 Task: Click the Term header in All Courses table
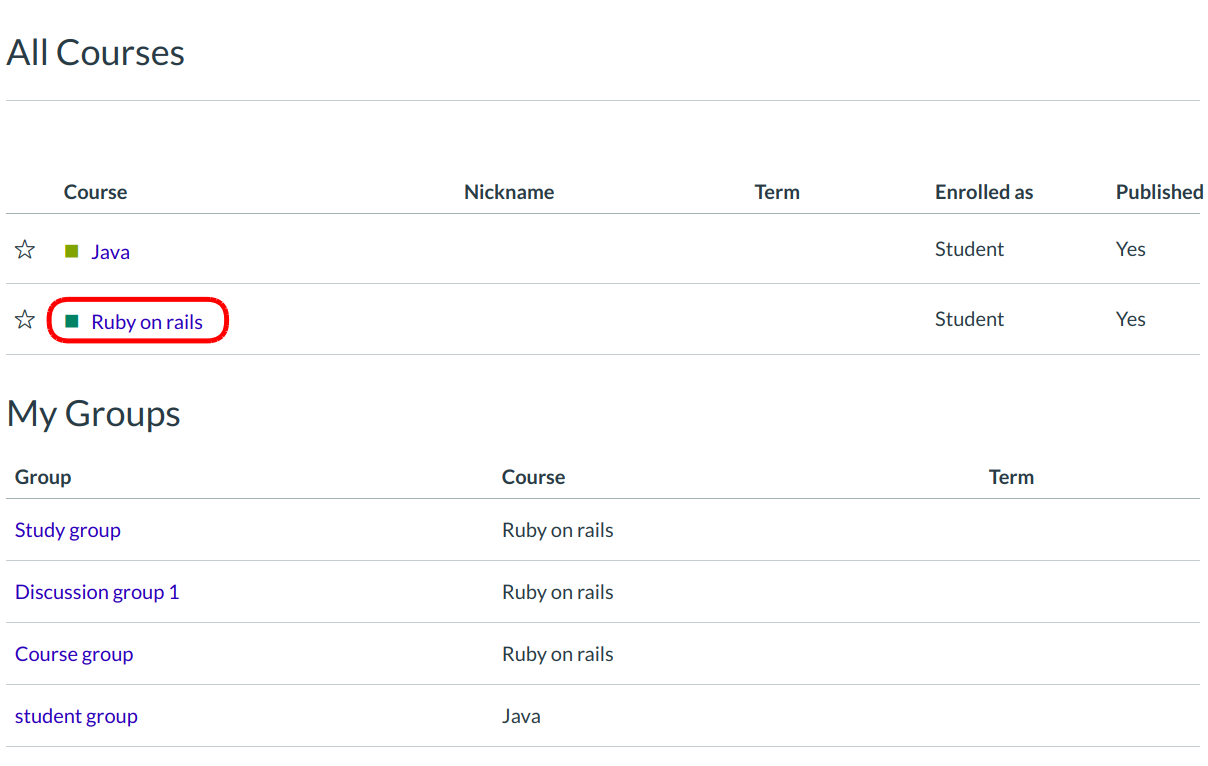click(x=777, y=192)
